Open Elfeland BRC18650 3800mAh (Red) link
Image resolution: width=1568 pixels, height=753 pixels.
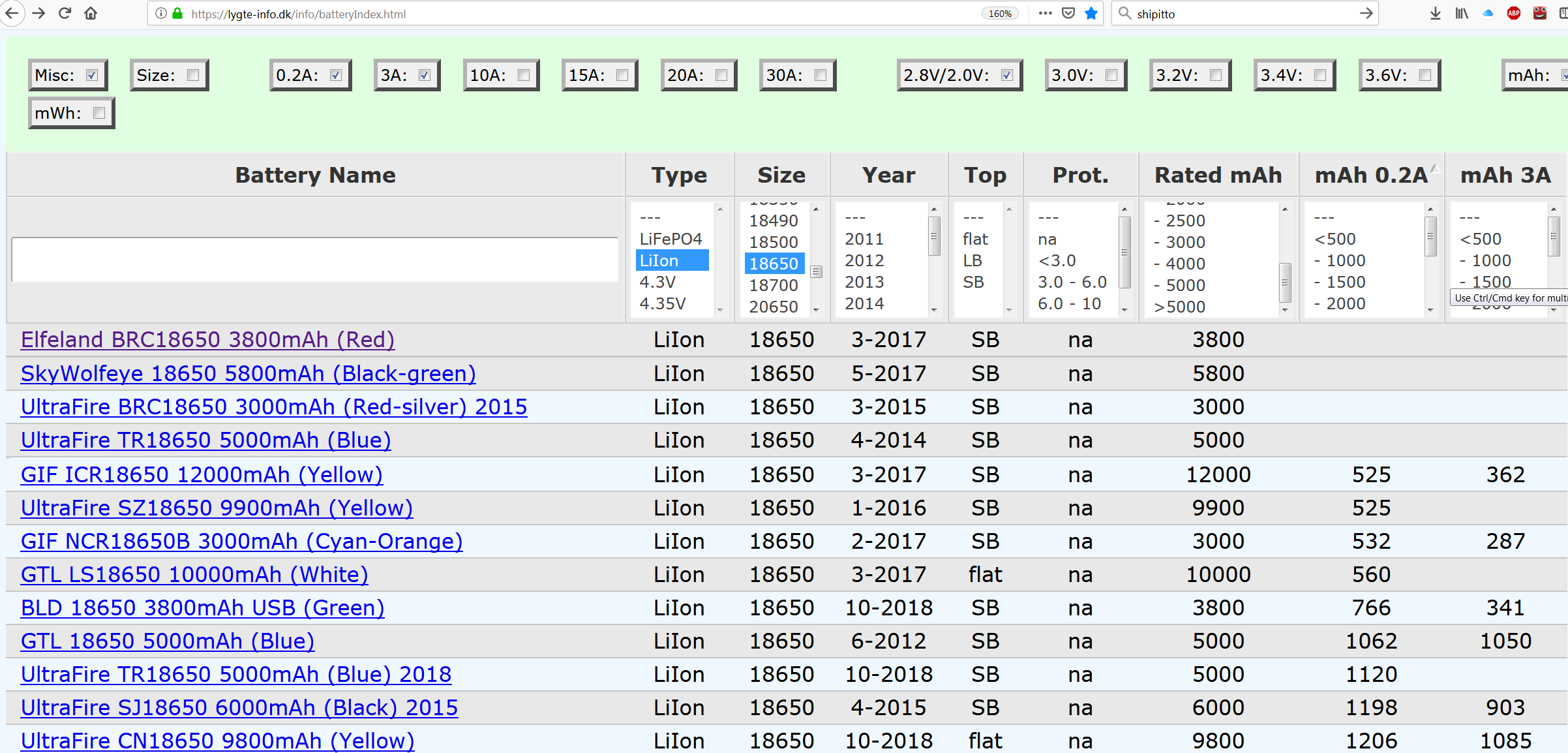coord(207,339)
